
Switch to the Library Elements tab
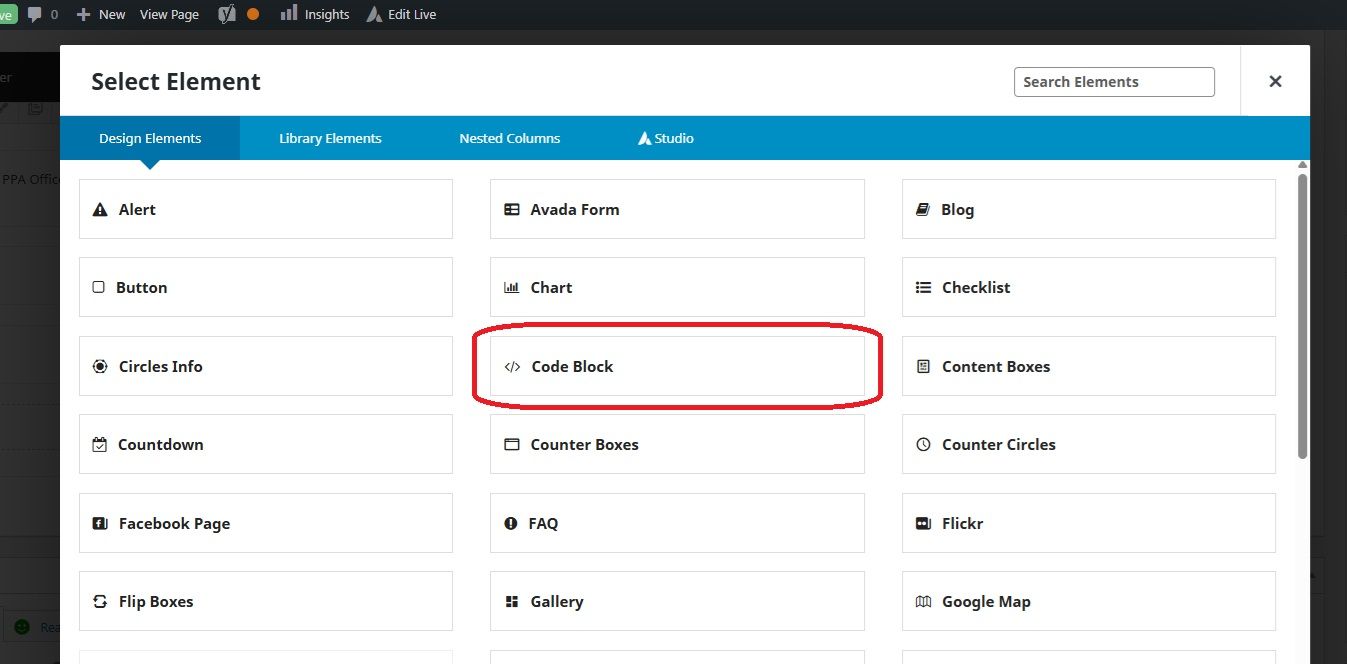click(330, 138)
